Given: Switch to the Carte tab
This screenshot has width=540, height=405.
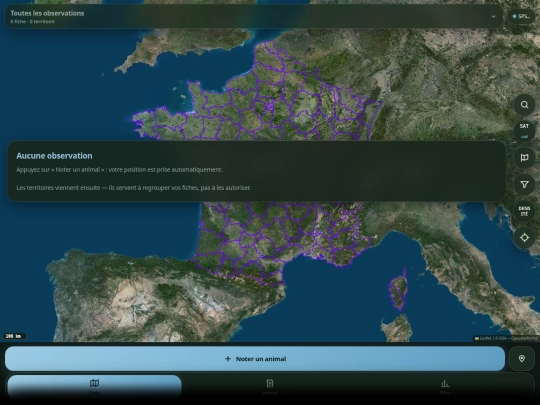Looking at the screenshot, I should click(x=94, y=386).
